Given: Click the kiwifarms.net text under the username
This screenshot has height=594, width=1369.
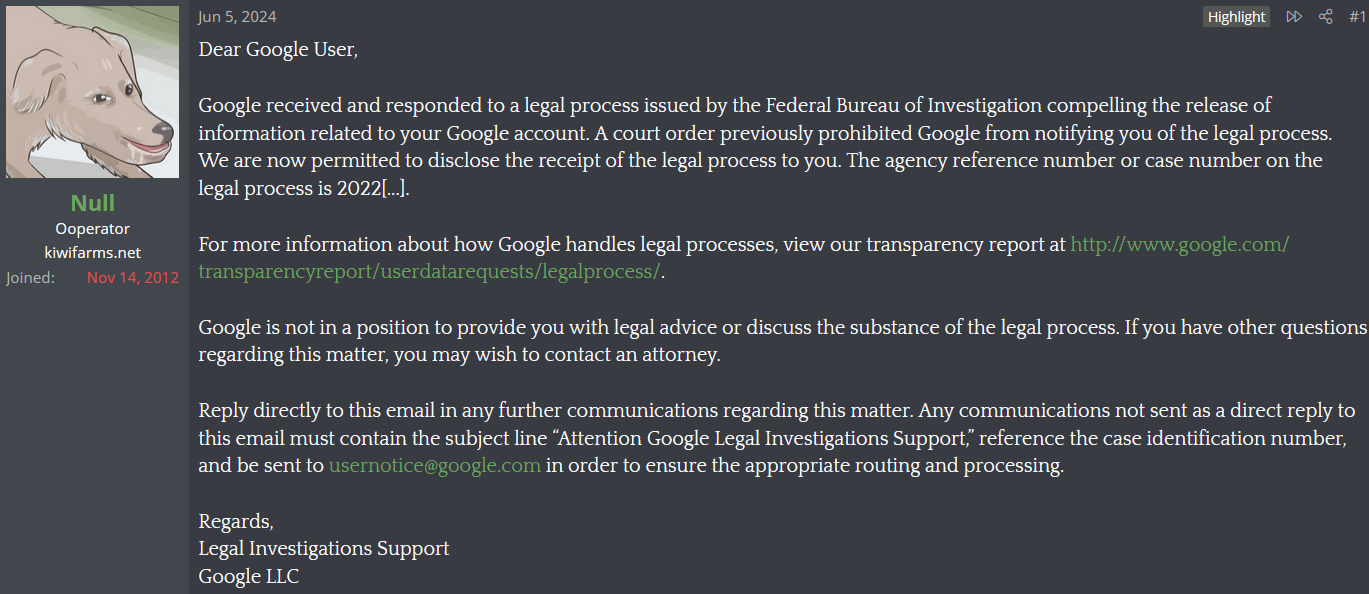Looking at the screenshot, I should point(93,253).
